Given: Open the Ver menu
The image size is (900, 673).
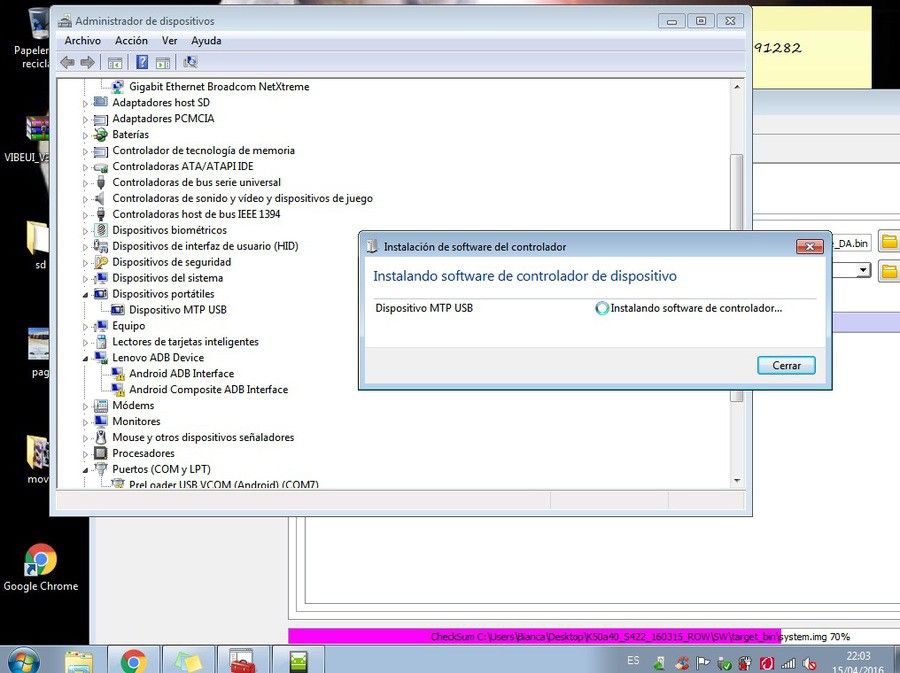Looking at the screenshot, I should [x=169, y=41].
